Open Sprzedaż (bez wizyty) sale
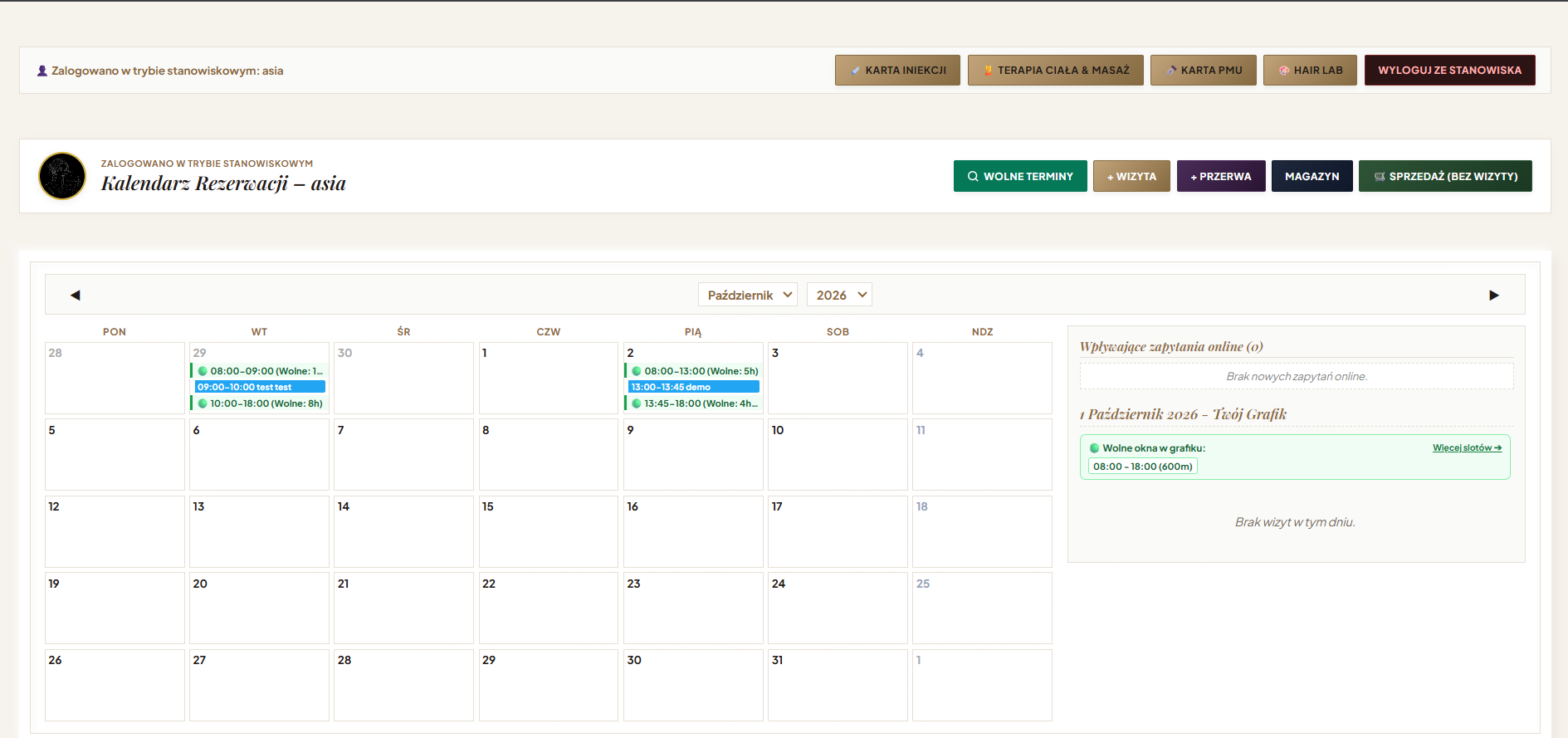Image resolution: width=1568 pixels, height=738 pixels. coord(1445,176)
